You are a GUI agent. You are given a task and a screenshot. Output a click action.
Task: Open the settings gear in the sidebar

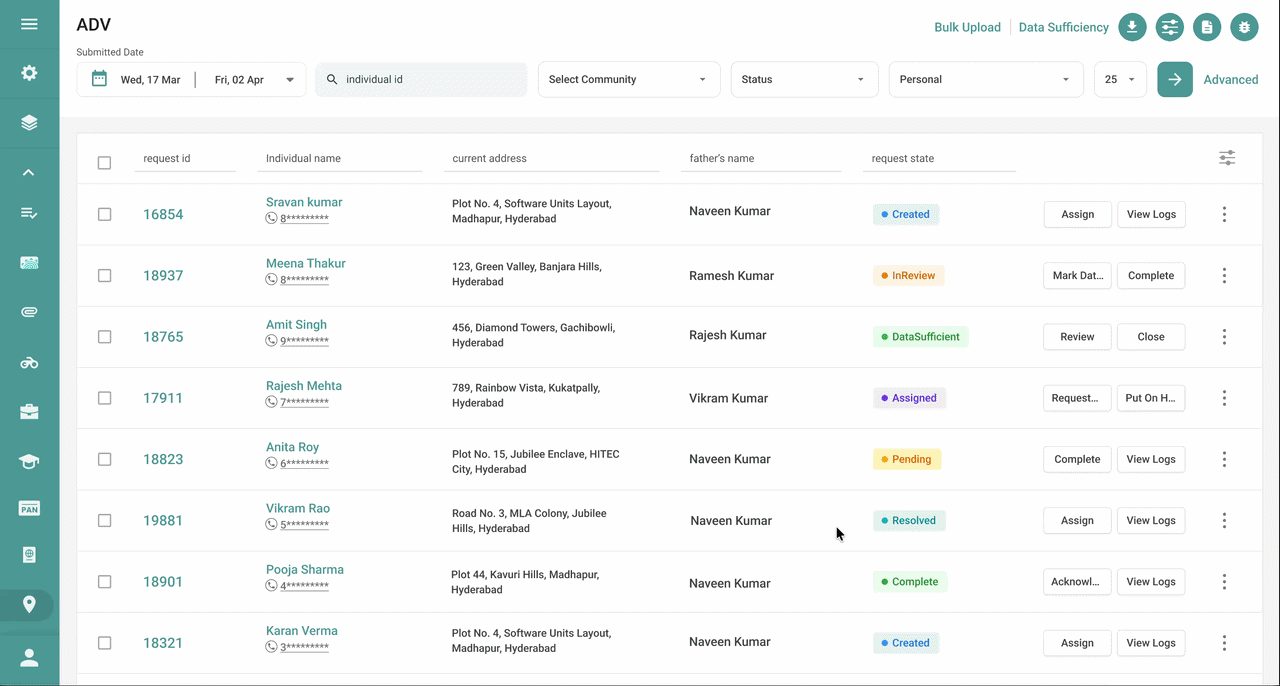29,73
